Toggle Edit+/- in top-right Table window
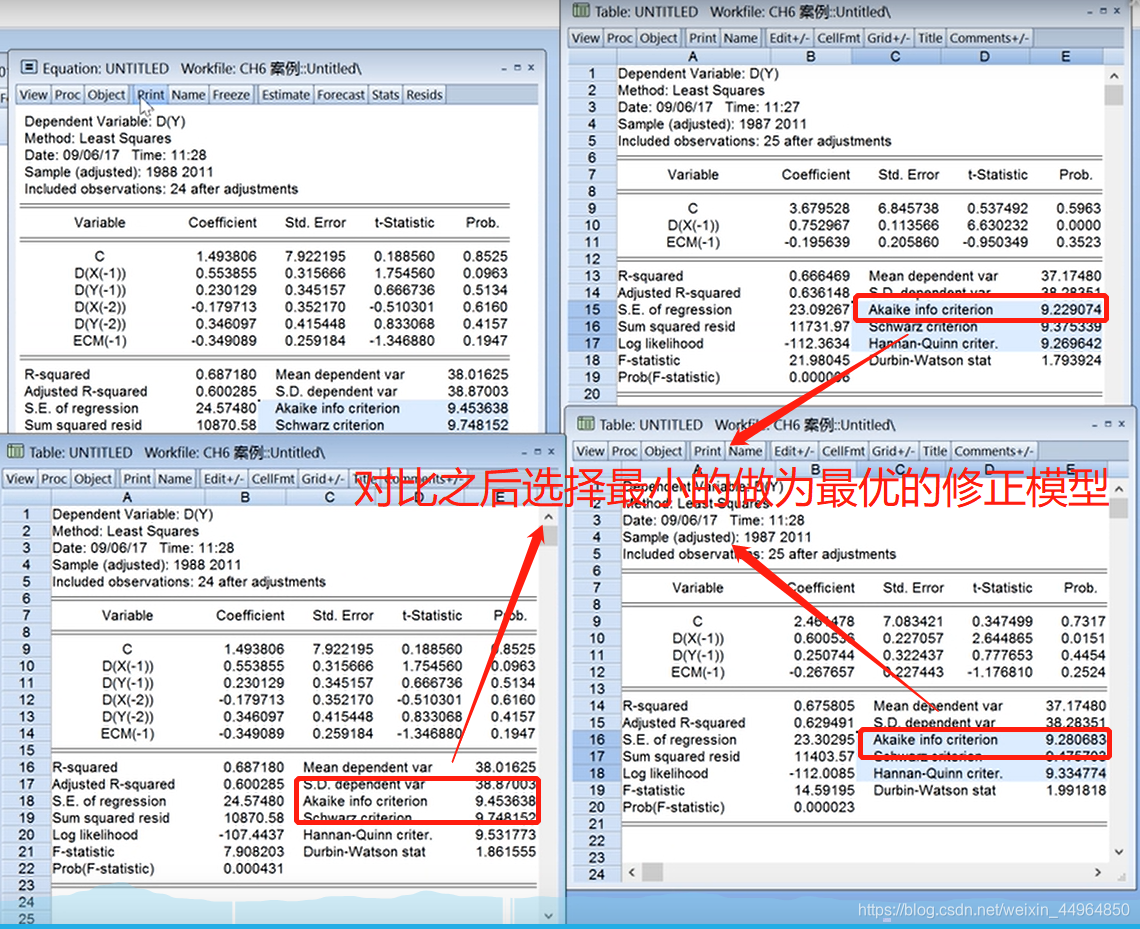The width and height of the screenshot is (1140, 929). pos(790,38)
